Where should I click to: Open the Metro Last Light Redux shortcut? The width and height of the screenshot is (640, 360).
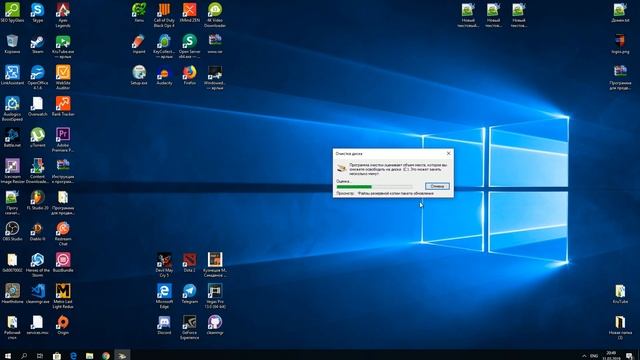[x=63, y=296]
